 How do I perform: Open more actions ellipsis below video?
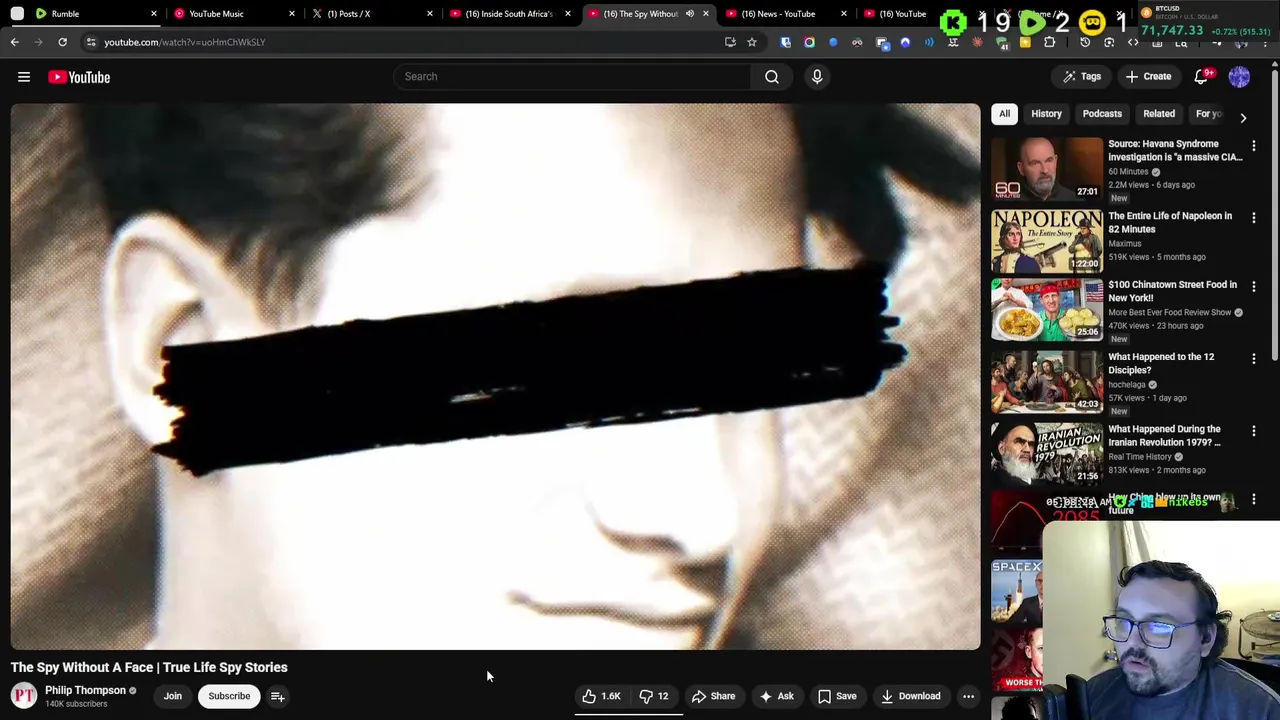point(968,696)
